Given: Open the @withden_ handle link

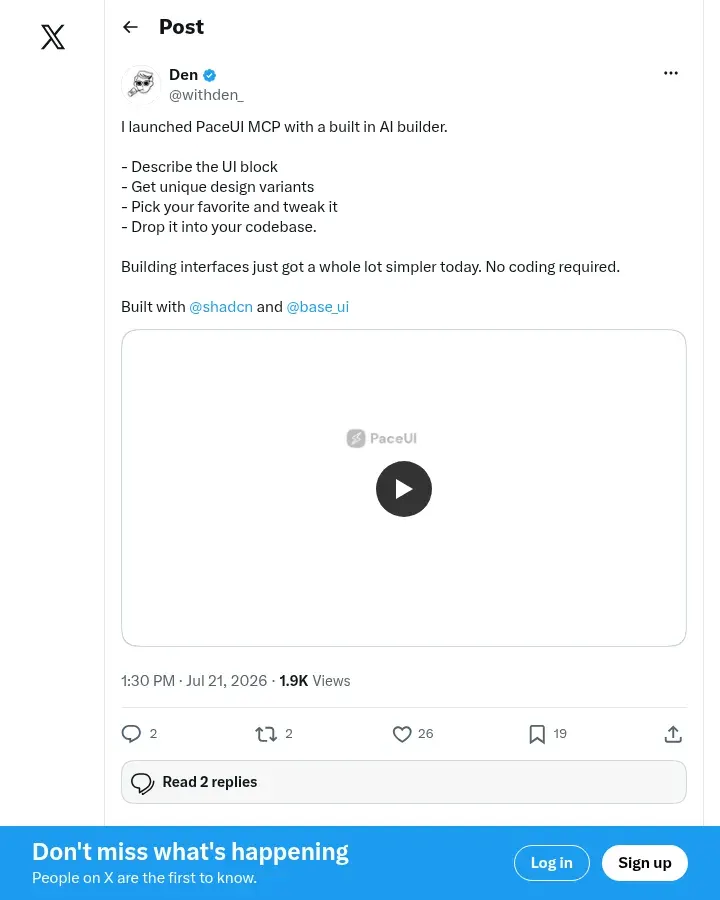Looking at the screenshot, I should point(206,95).
